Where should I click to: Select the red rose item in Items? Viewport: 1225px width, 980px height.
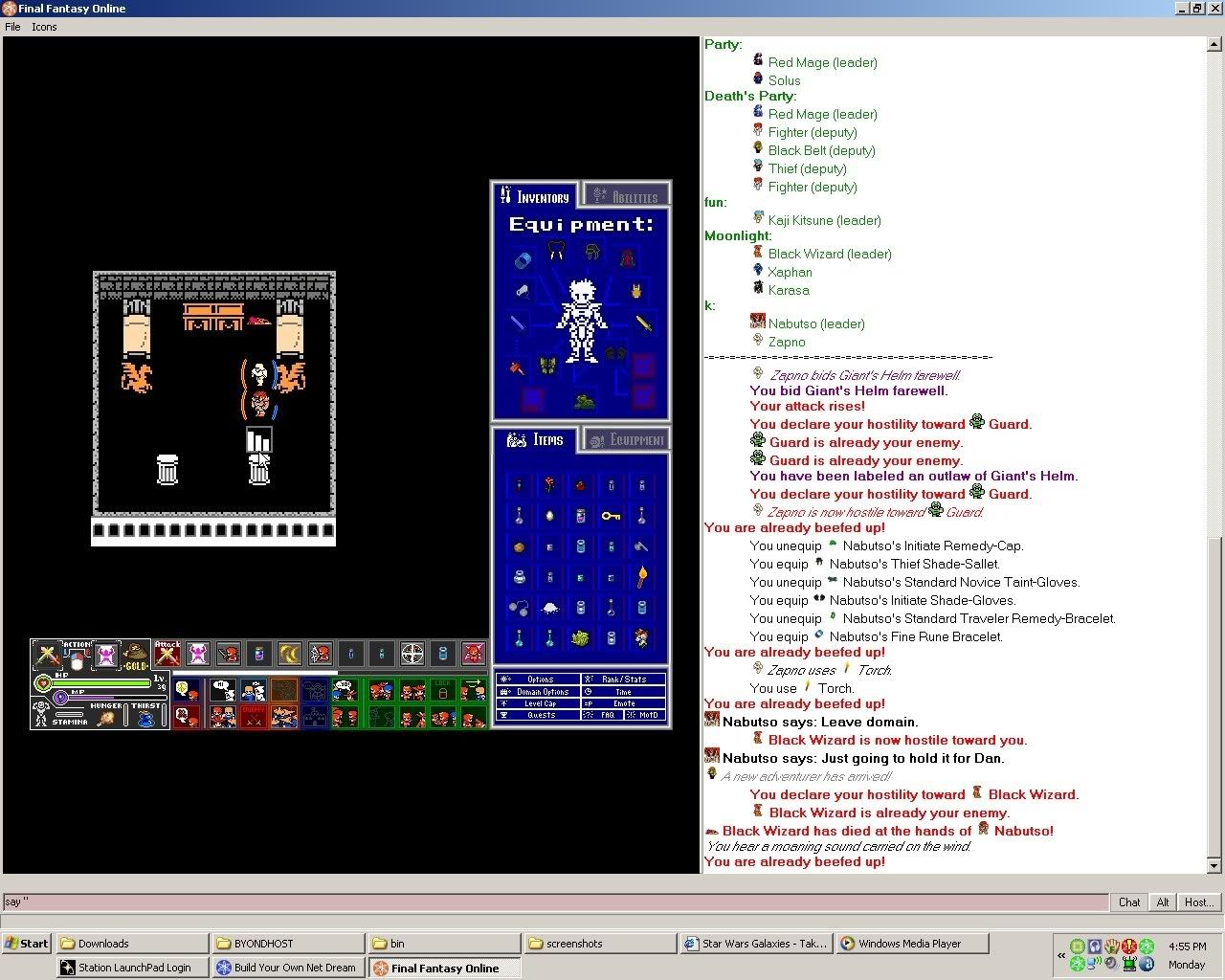(x=549, y=484)
